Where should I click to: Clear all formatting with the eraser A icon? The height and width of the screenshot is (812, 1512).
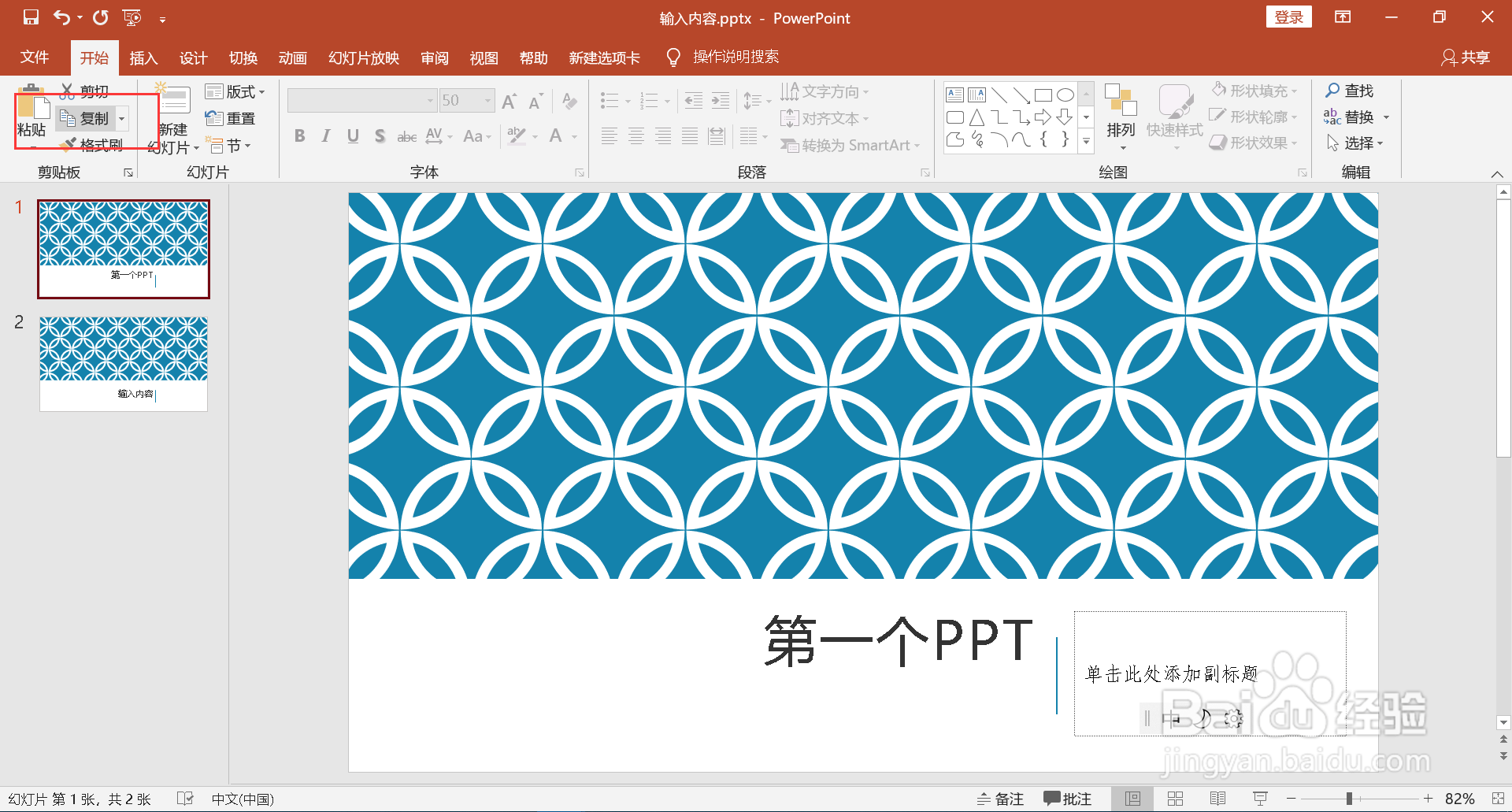coord(569,101)
